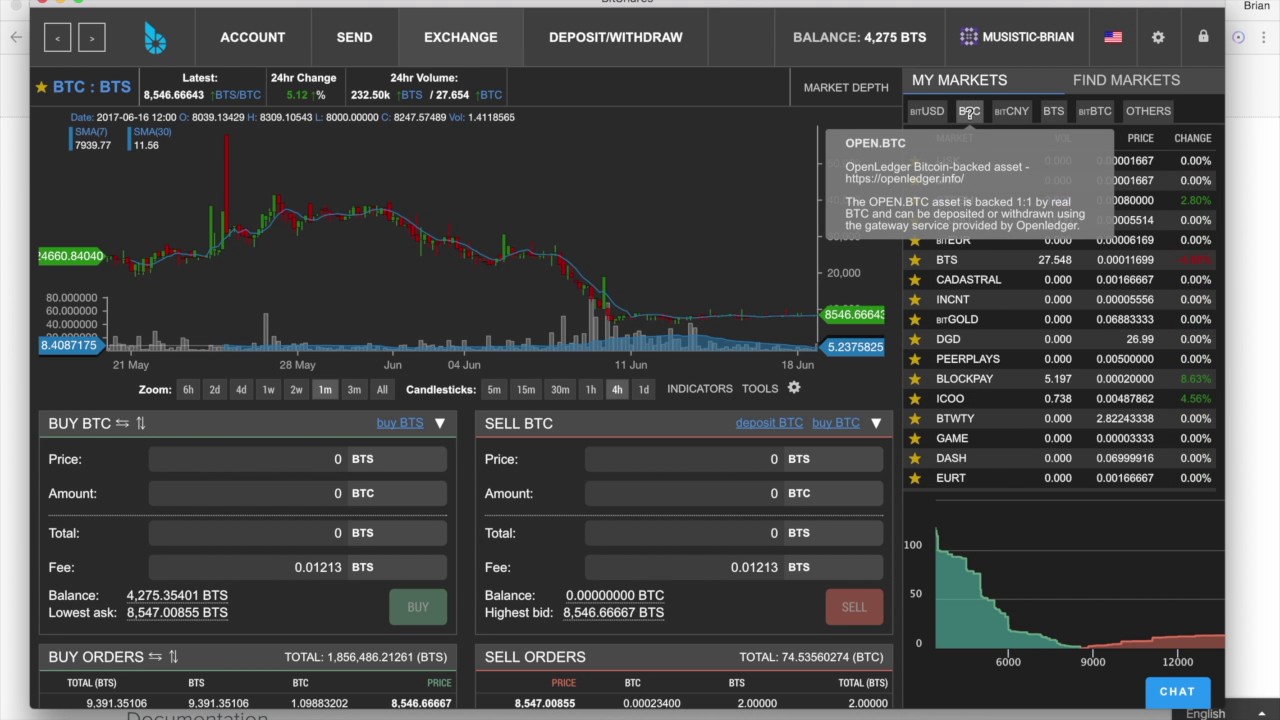Set chart zoom to 3m
This screenshot has height=720, width=1280.
(x=354, y=390)
